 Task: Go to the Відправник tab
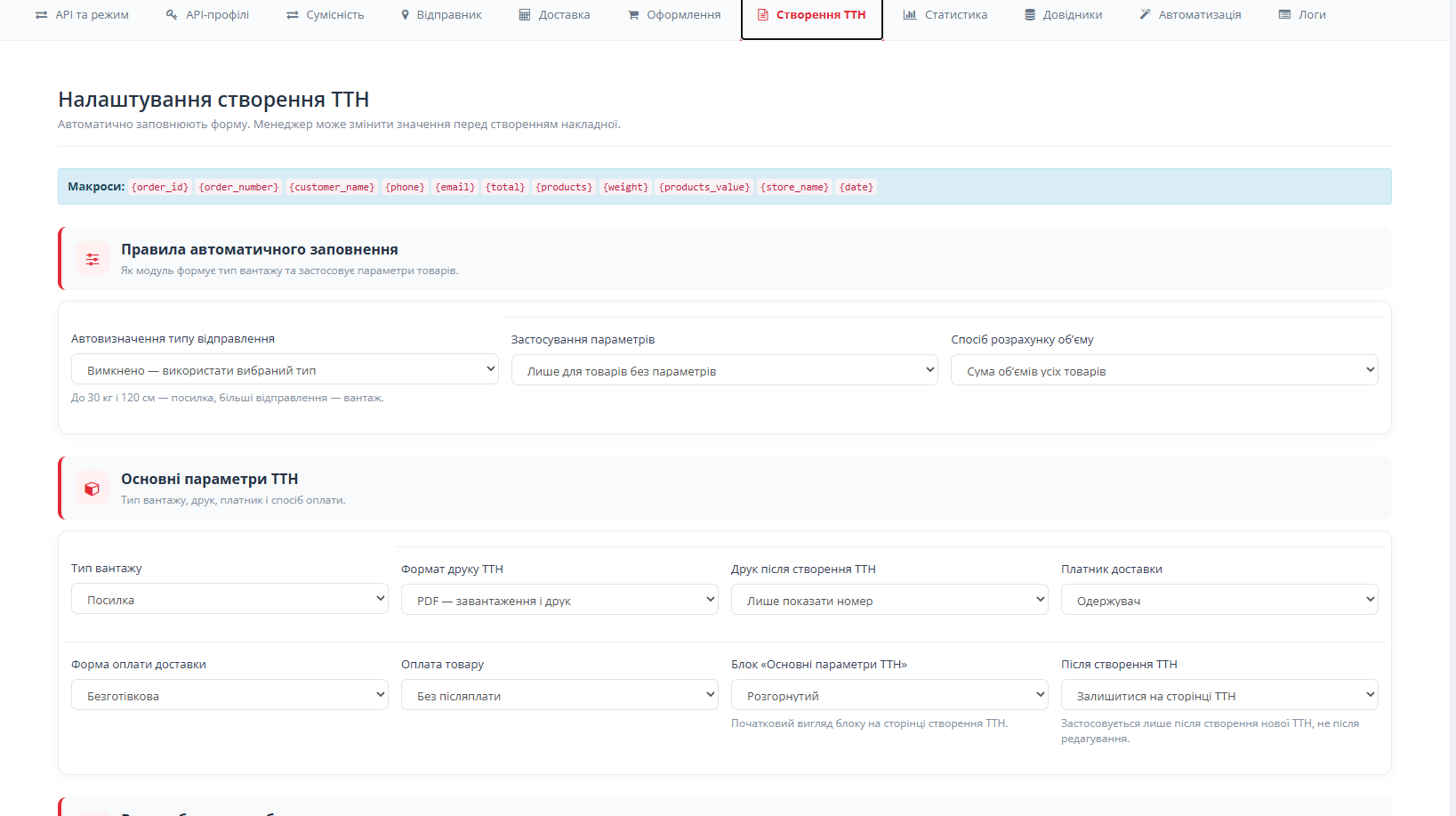tap(441, 15)
